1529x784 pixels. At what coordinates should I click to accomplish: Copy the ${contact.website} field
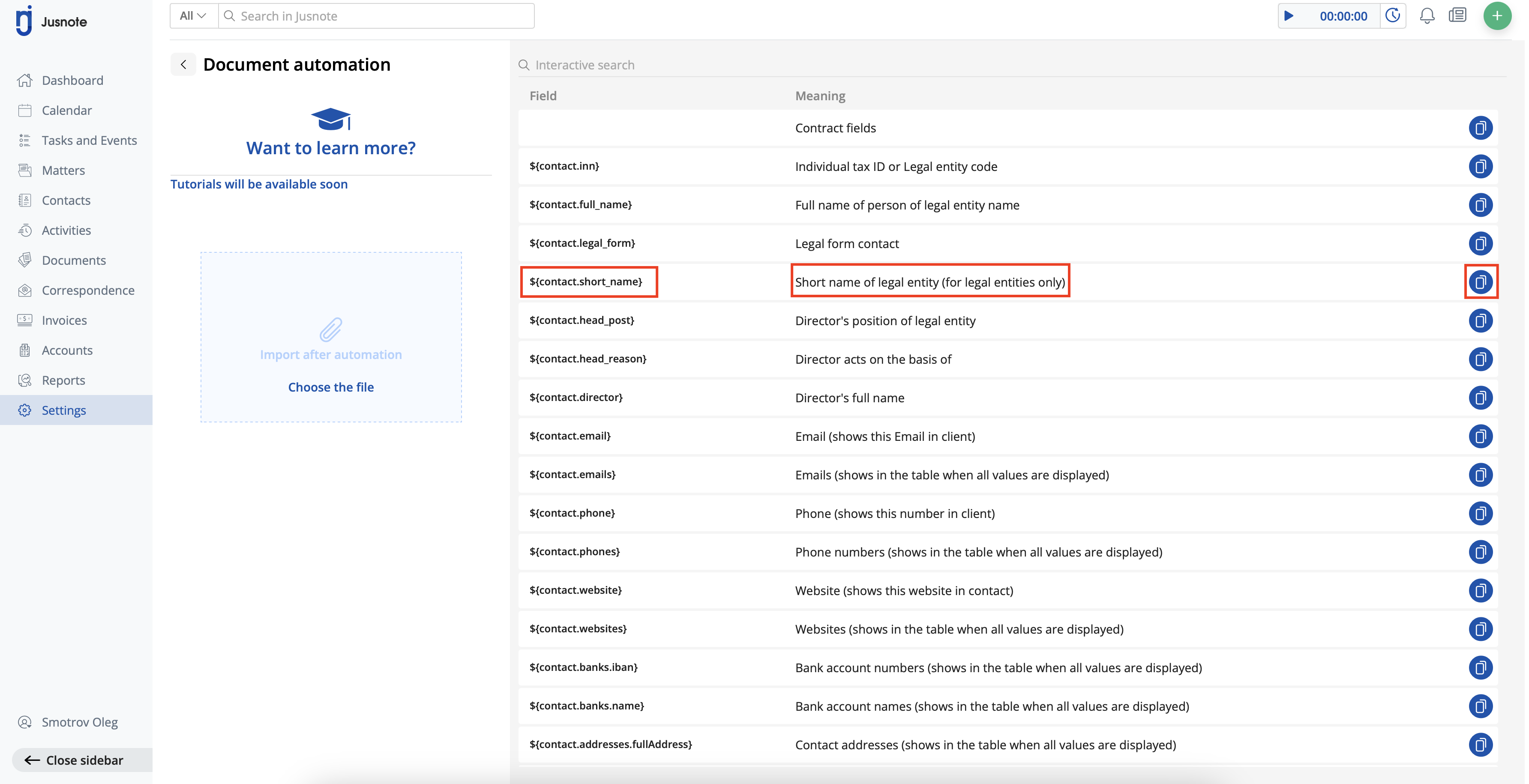click(1480, 590)
